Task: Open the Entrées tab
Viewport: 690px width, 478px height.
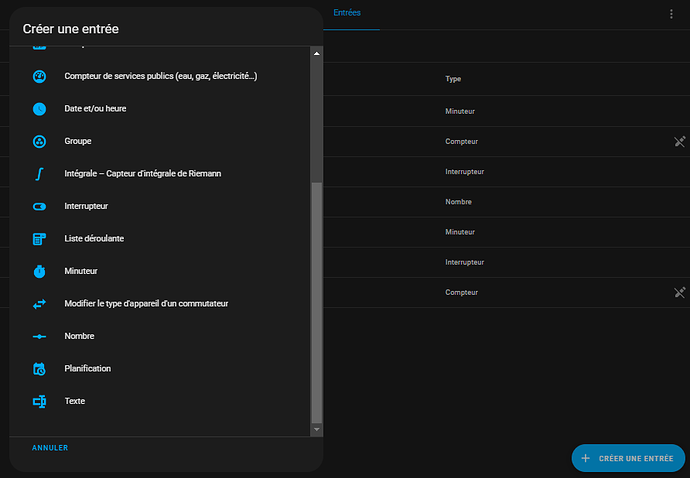Action: (347, 13)
